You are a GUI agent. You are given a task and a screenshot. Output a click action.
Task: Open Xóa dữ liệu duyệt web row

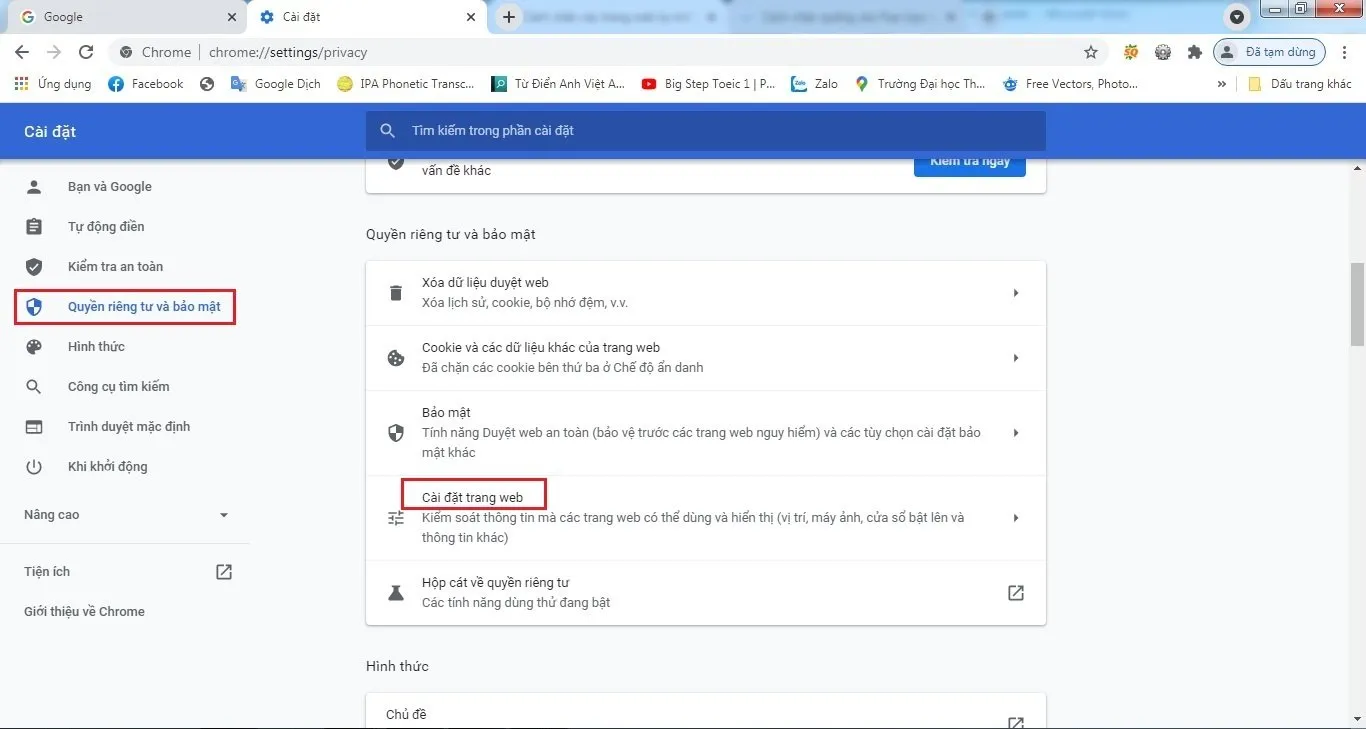click(x=706, y=293)
